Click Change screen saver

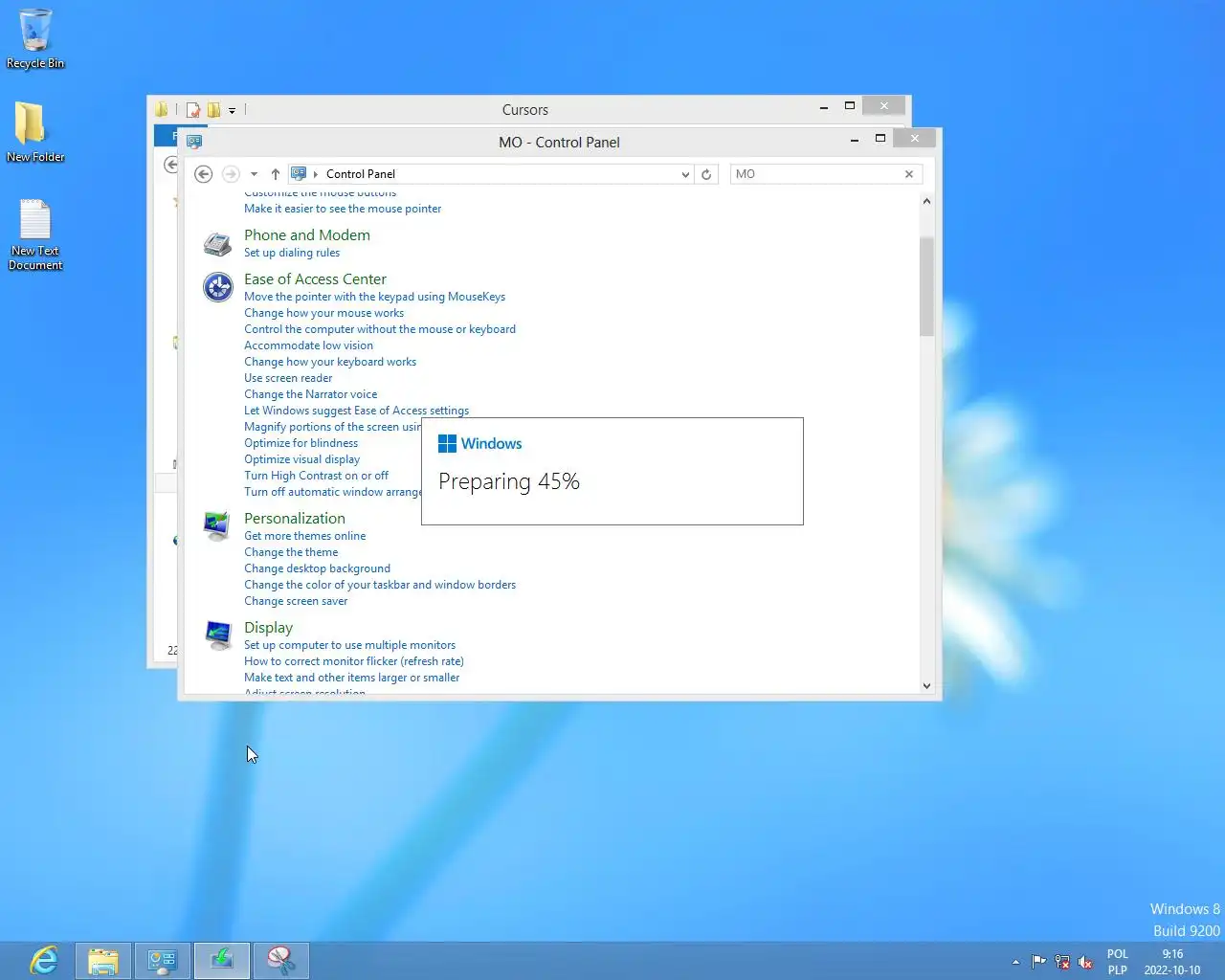296,601
